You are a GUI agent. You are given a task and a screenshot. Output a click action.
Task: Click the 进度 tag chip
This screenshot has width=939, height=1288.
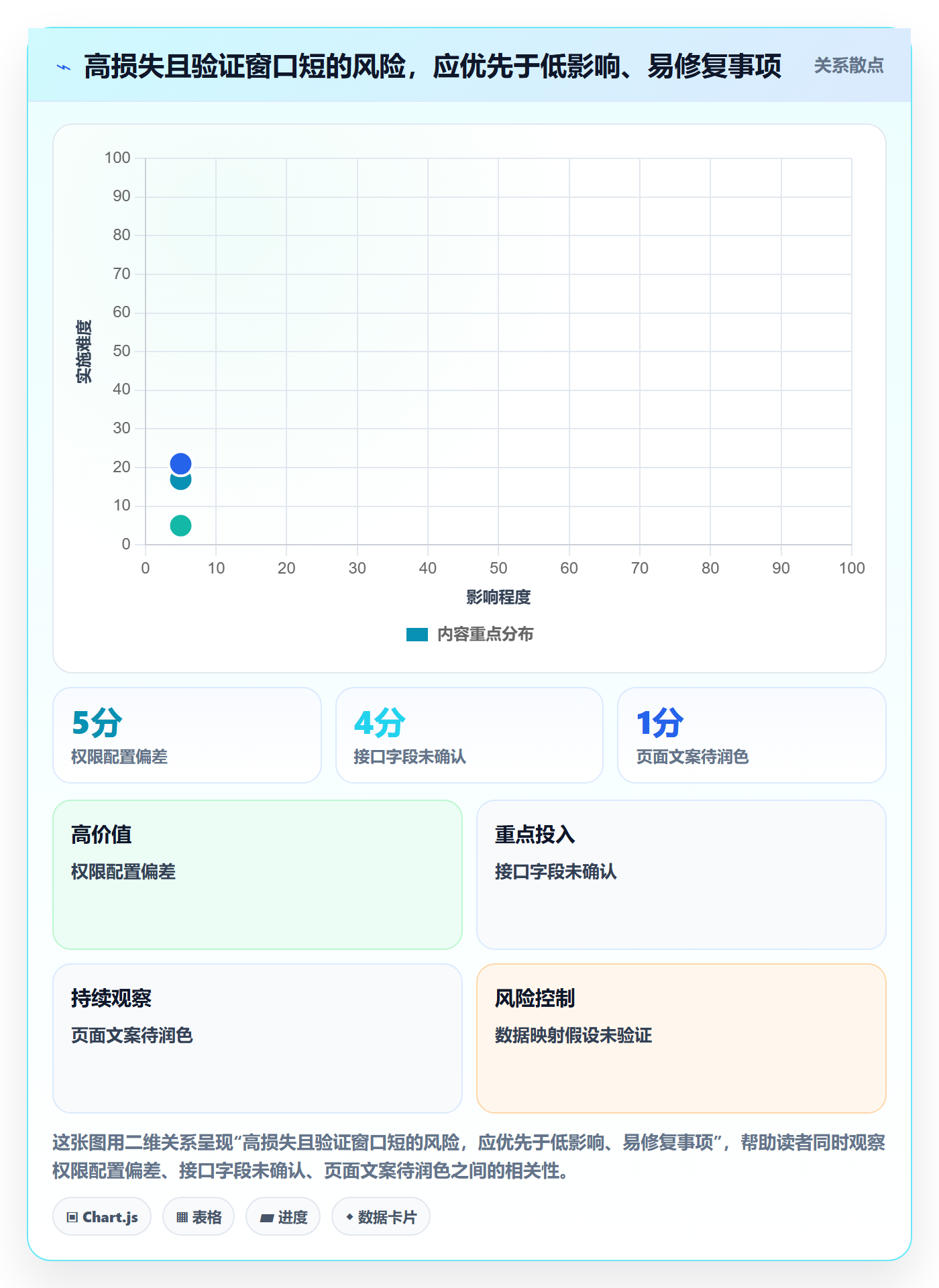coord(283,1217)
